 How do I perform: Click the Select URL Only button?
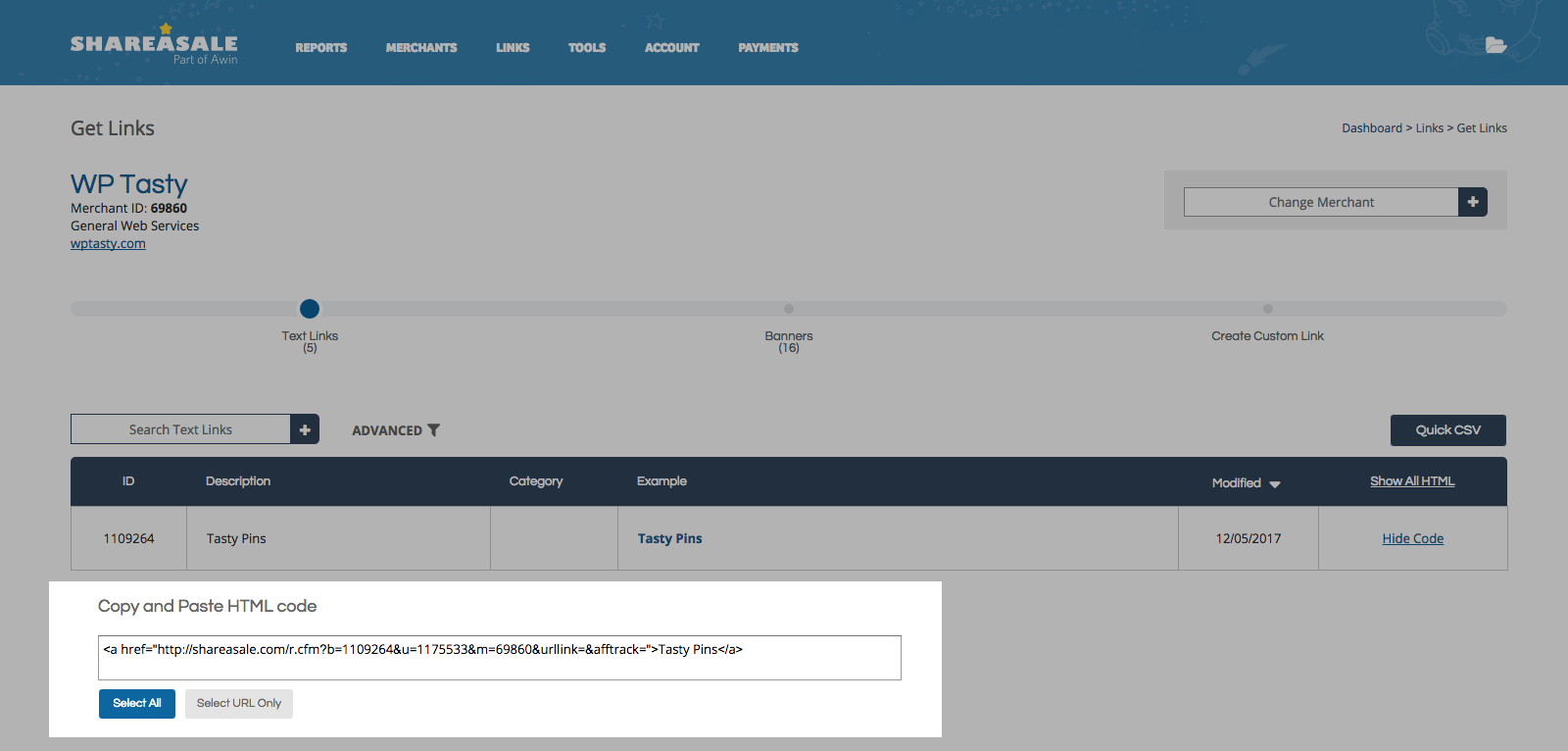239,704
